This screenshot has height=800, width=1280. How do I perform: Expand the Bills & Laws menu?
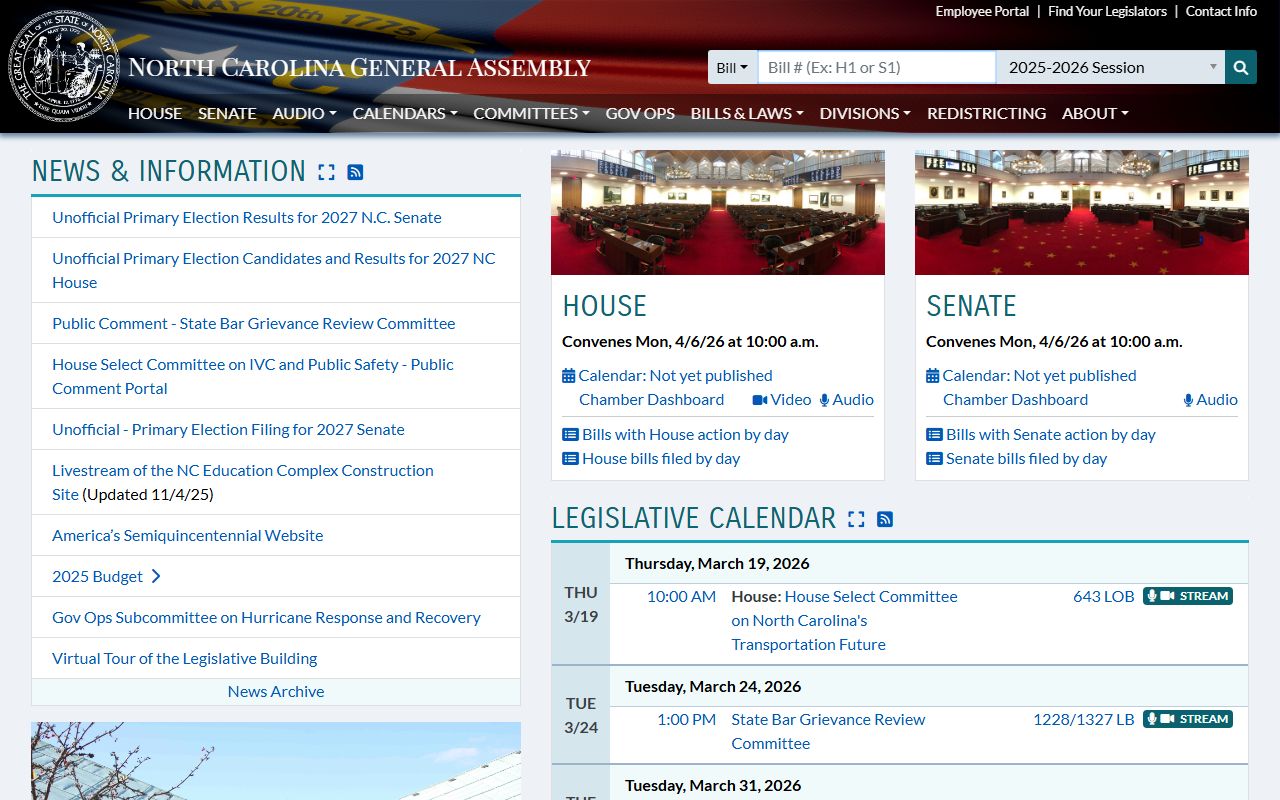pos(747,113)
